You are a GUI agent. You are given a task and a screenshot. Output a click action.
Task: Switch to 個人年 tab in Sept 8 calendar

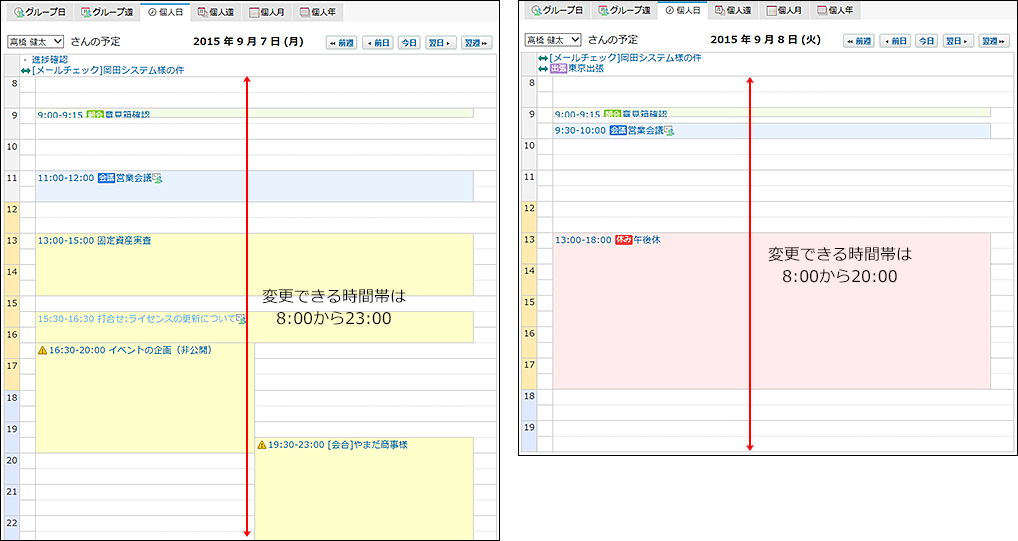835,10
